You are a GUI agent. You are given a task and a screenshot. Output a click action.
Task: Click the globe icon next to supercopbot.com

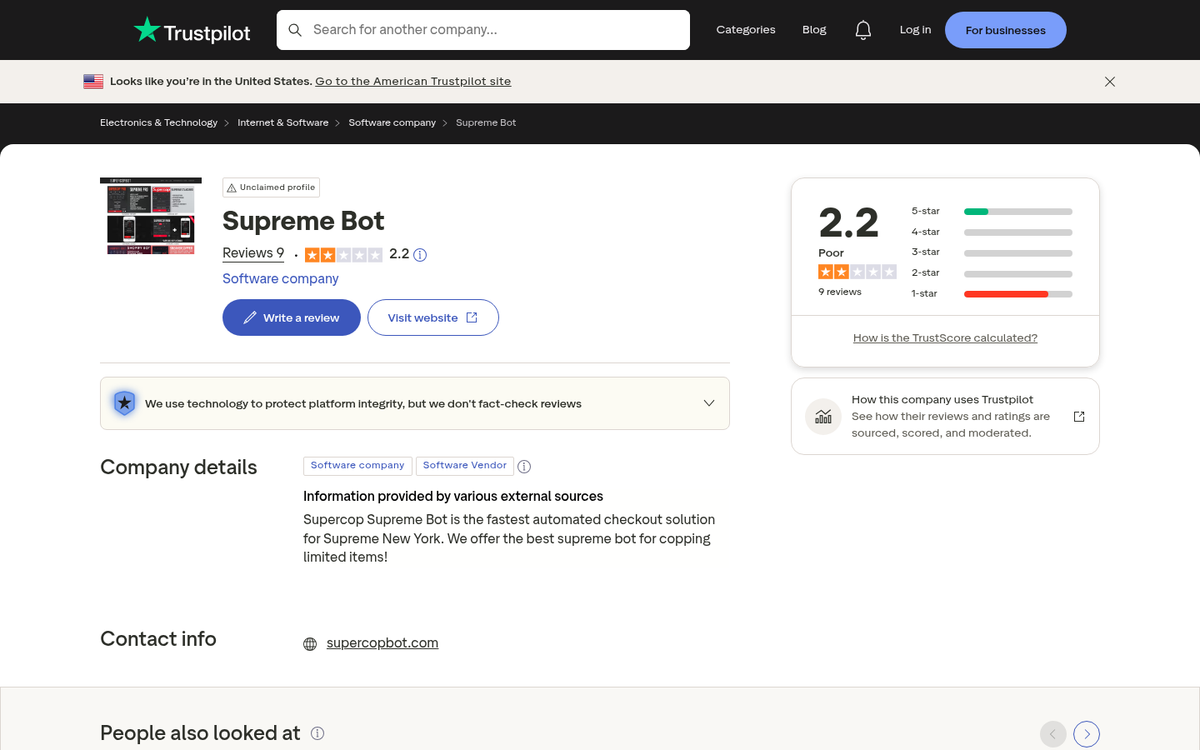pos(310,643)
